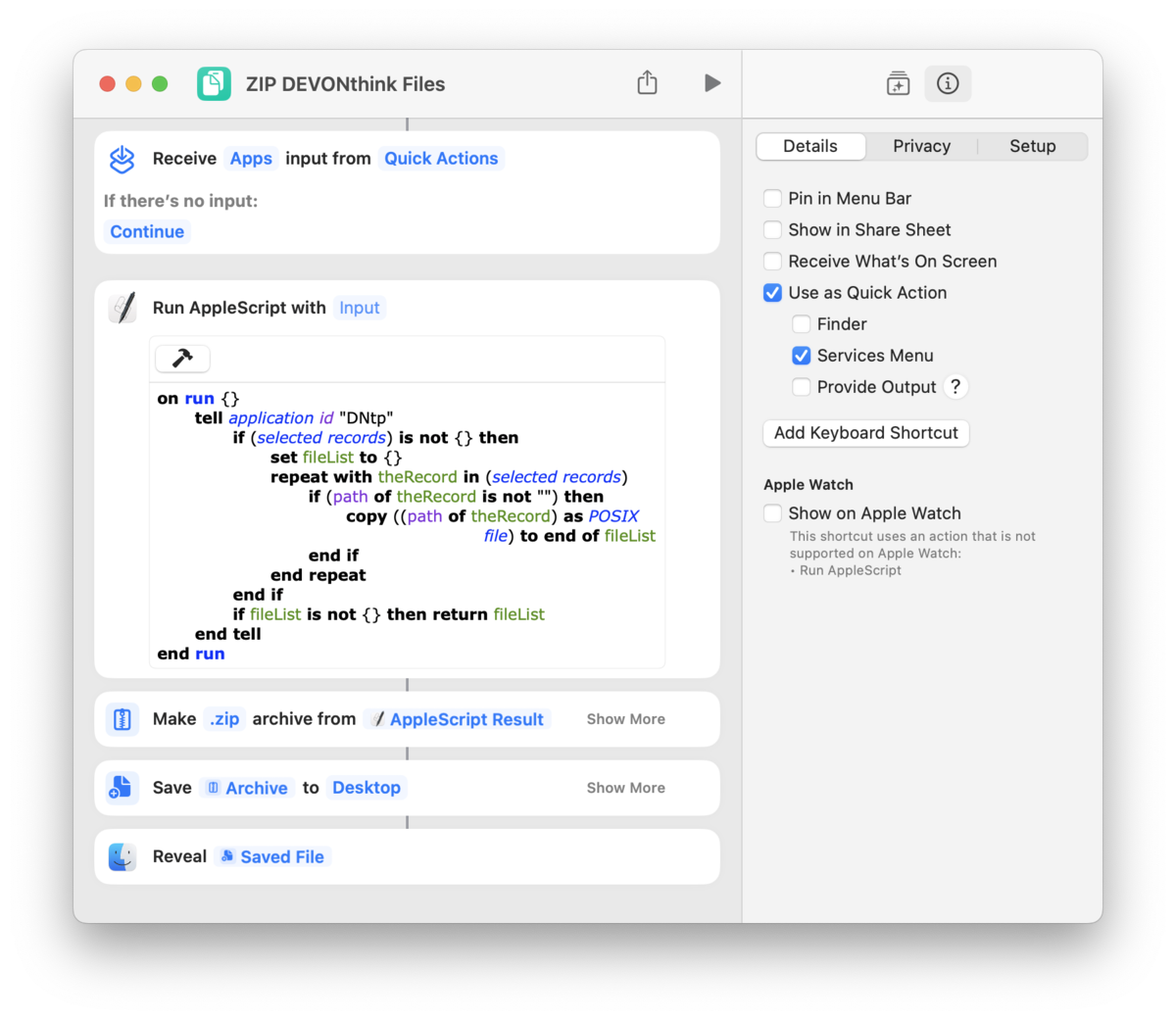Click the ZIP DEVONthink Files shortcut icon
This screenshot has width=1176, height=1020.
(214, 84)
